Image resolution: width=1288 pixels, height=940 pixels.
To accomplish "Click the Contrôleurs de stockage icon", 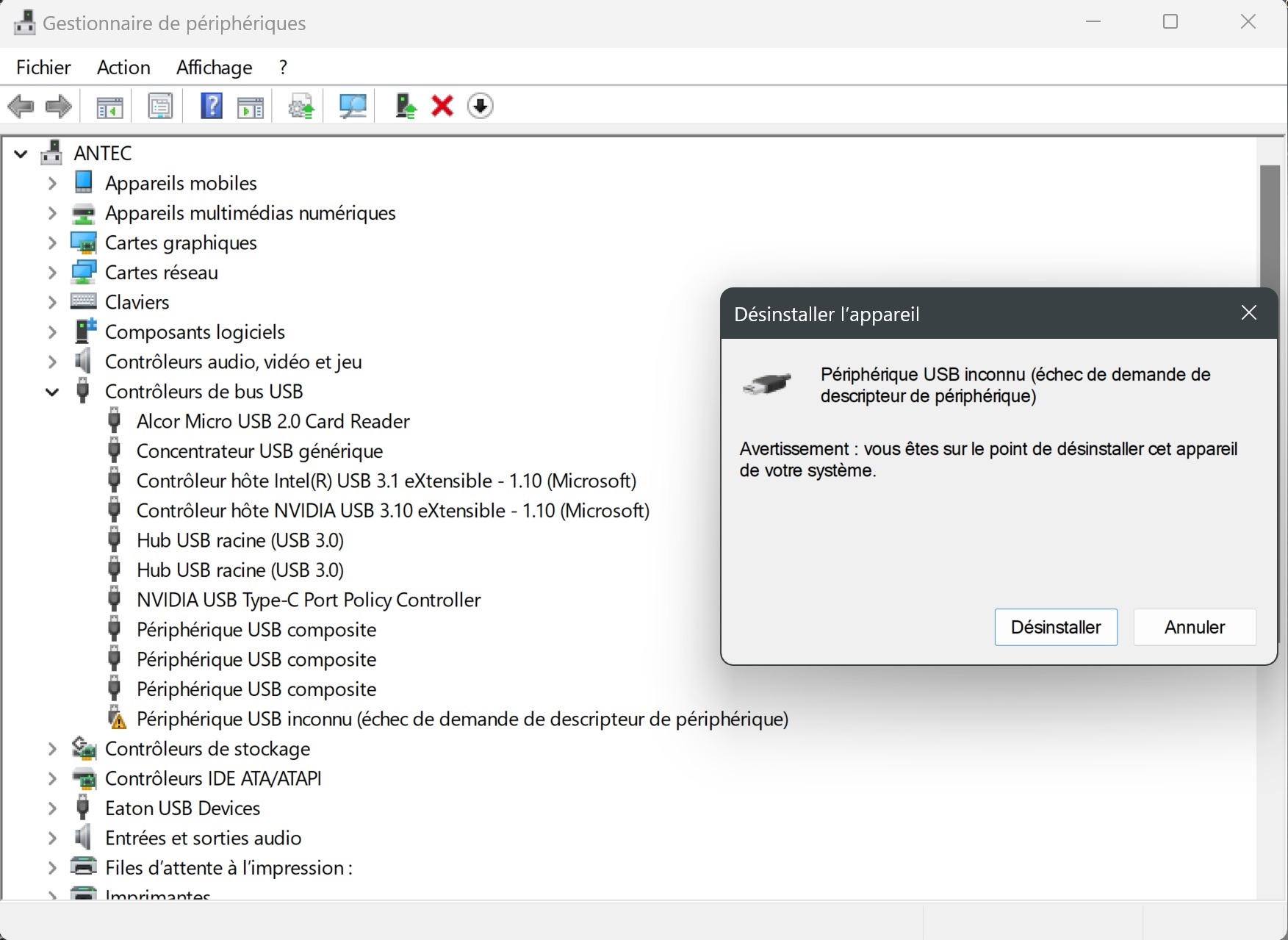I will pyautogui.click(x=84, y=748).
